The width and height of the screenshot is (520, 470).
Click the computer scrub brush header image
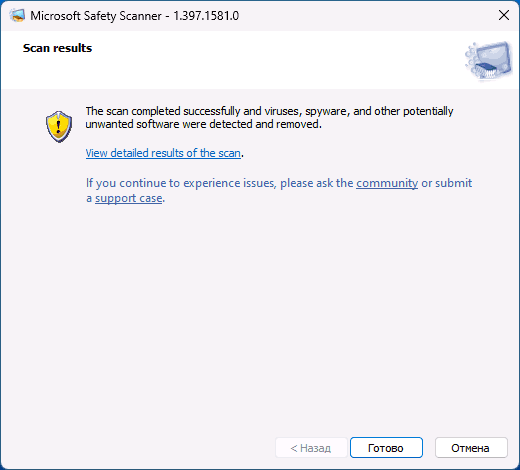[x=489, y=61]
